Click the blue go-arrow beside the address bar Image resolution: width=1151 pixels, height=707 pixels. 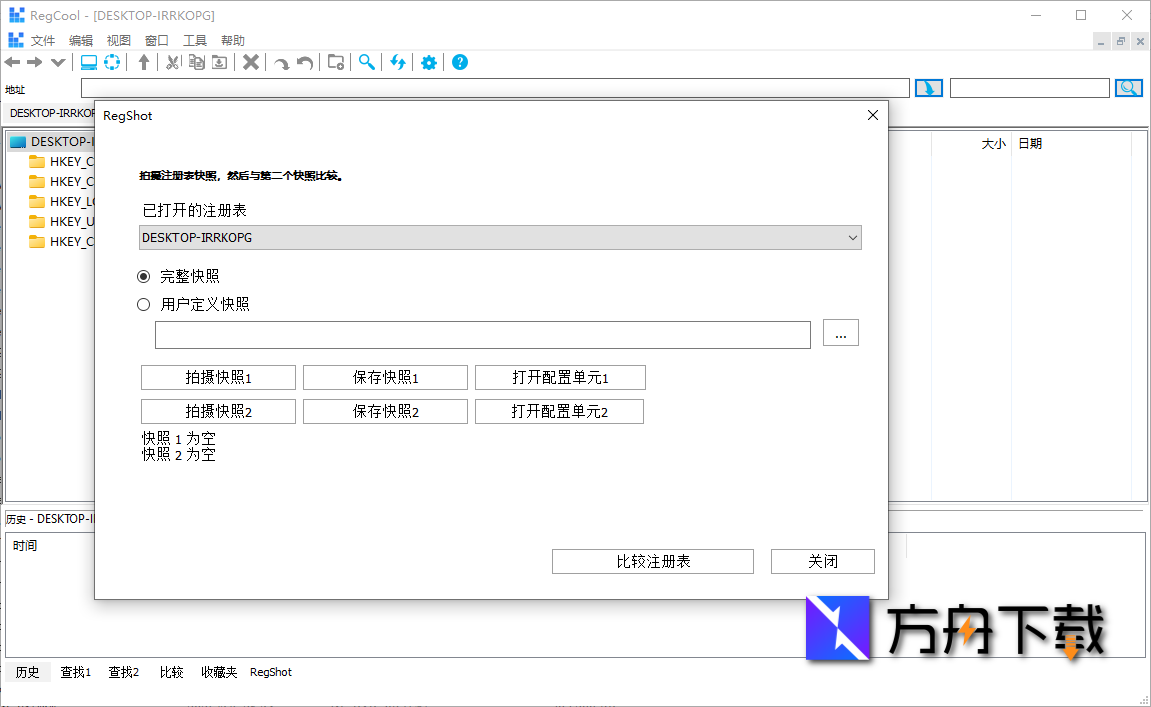[928, 87]
